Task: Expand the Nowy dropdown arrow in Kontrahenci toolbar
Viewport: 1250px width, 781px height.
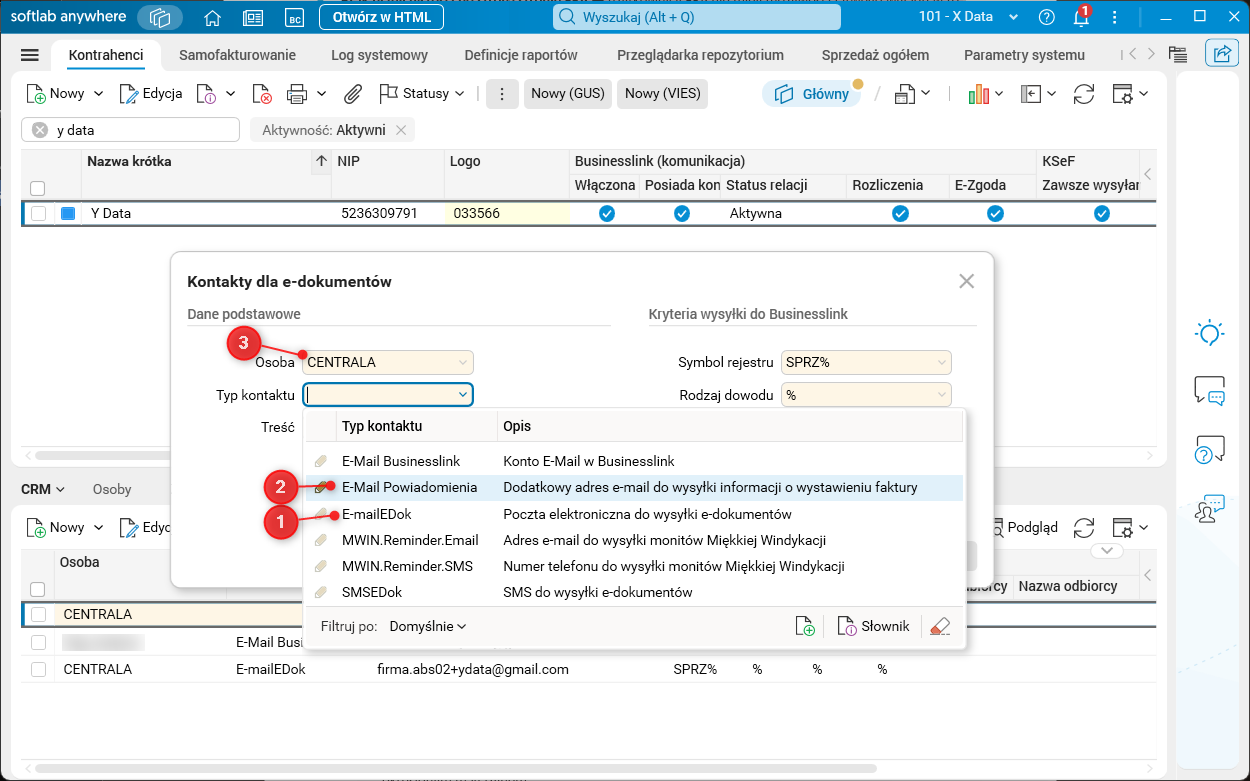Action: tap(98, 94)
